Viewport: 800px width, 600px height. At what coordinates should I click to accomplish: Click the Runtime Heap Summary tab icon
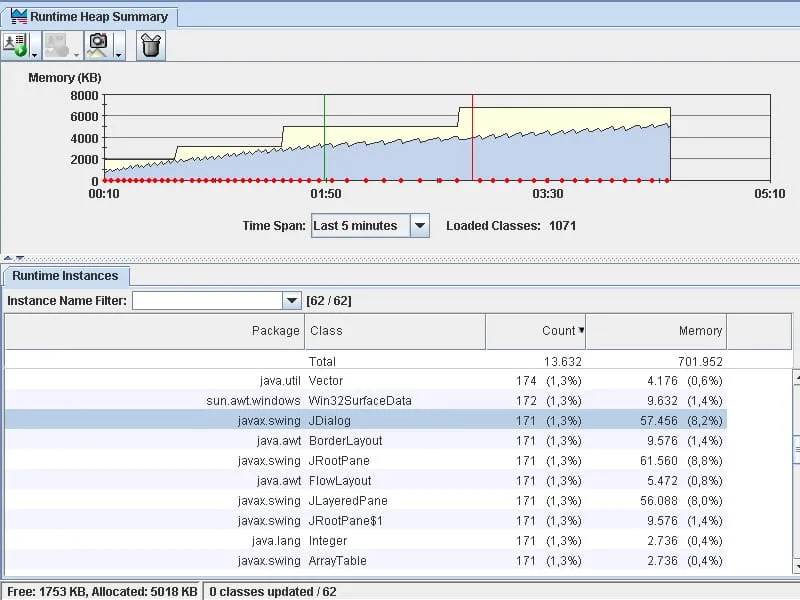19,16
